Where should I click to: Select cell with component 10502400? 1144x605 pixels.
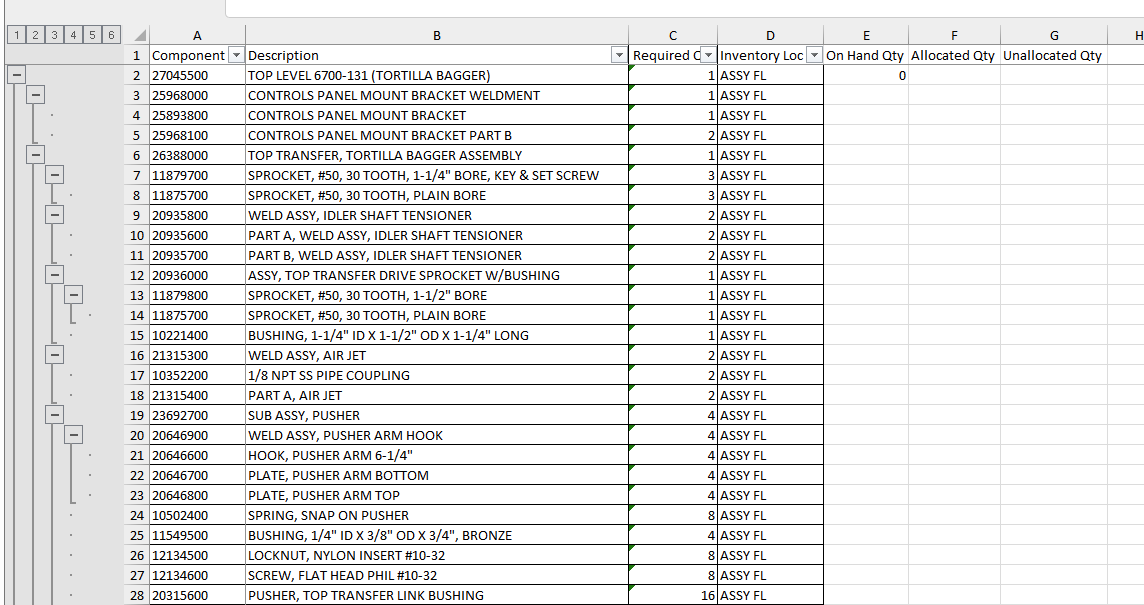tap(197, 515)
